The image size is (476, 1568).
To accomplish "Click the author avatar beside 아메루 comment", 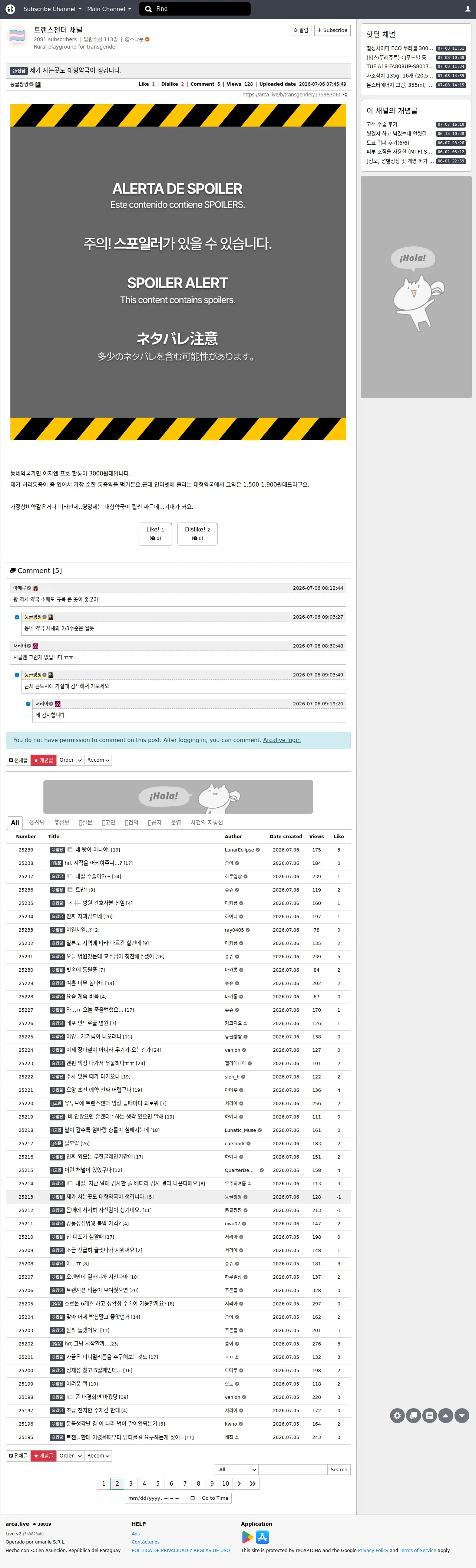I will click(35, 588).
